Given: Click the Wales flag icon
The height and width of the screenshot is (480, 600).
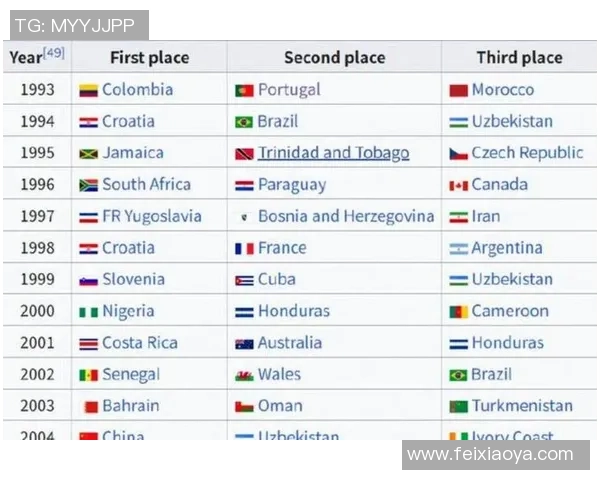Looking at the screenshot, I should pyautogui.click(x=244, y=375).
